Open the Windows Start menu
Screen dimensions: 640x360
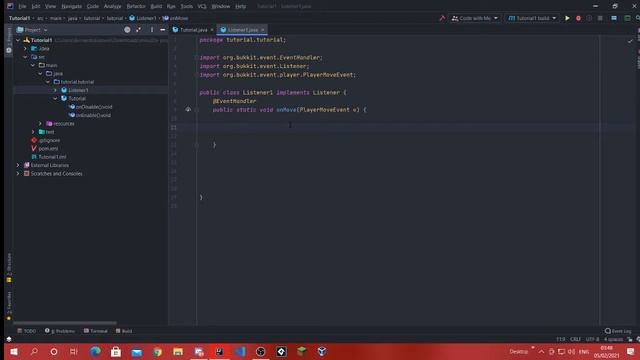coord(13,351)
